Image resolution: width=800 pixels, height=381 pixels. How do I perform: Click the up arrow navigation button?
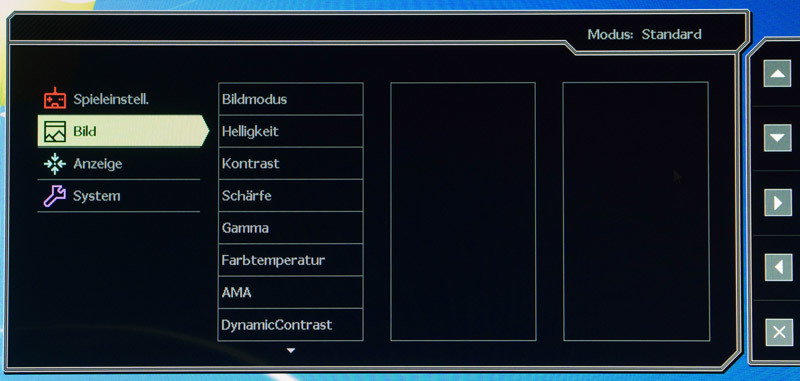(x=777, y=73)
